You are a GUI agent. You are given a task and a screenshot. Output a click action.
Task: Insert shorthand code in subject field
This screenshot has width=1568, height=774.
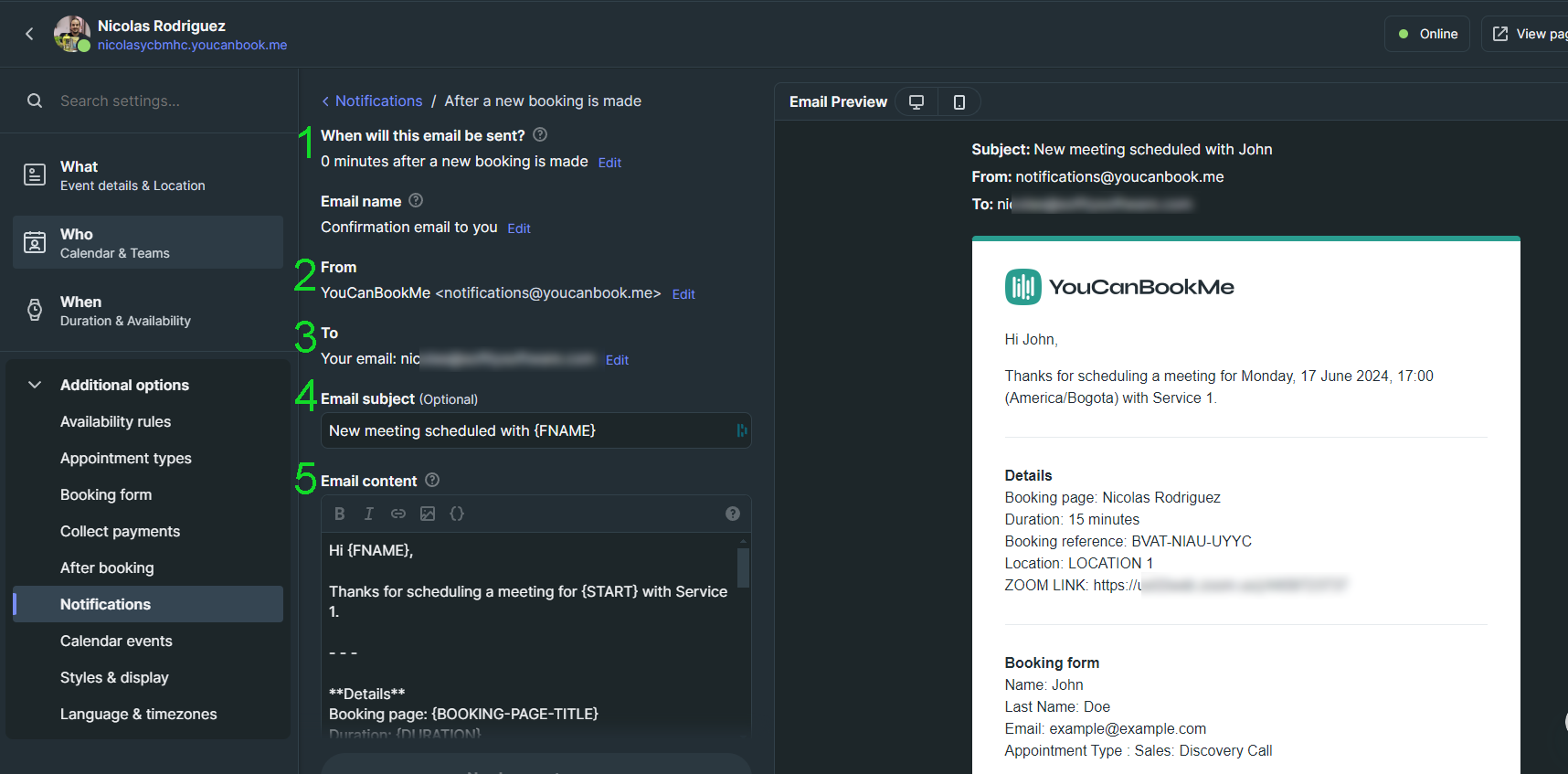point(741,430)
